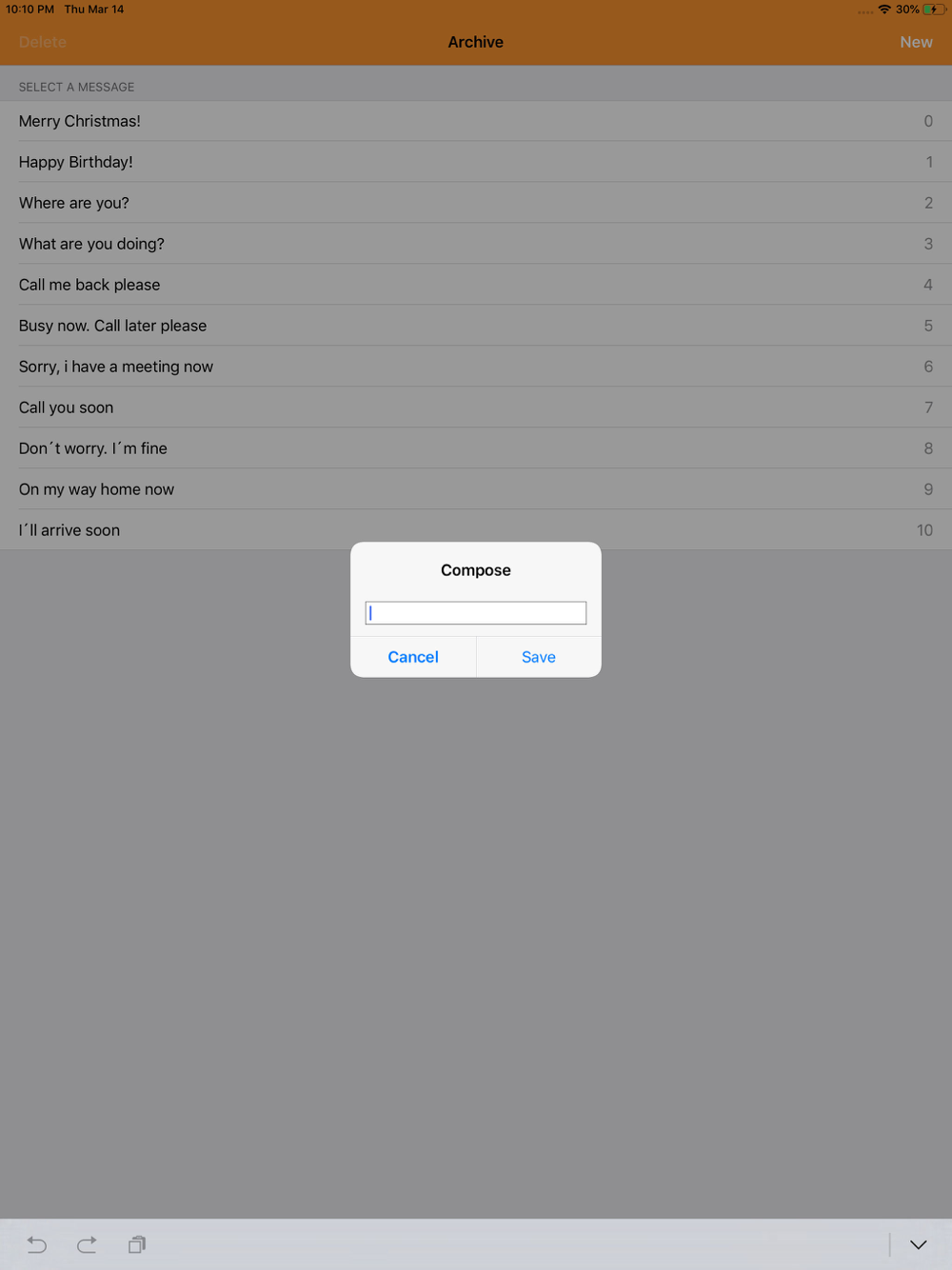The image size is (952, 1270).
Task: Choose Busy now. Call later please
Action: [x=476, y=326]
